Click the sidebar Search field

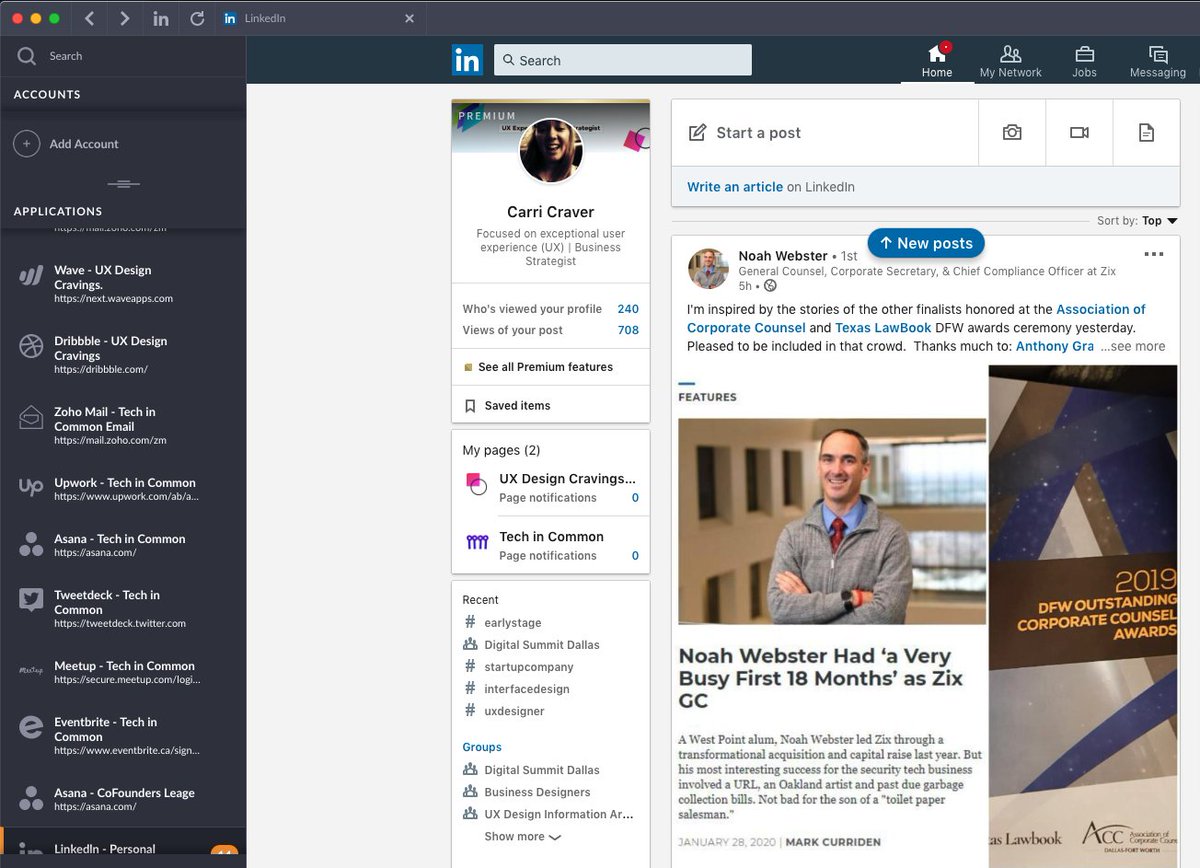pyautogui.click(x=123, y=56)
